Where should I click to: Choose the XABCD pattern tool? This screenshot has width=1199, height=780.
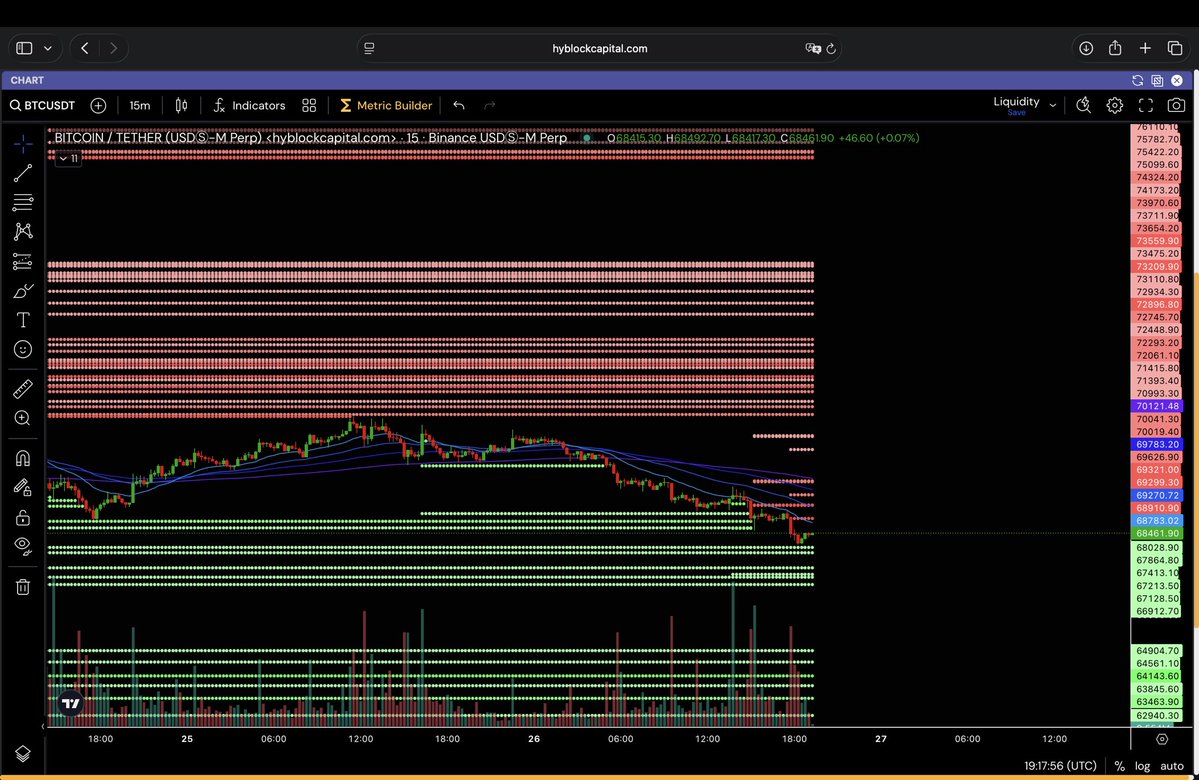(x=23, y=231)
